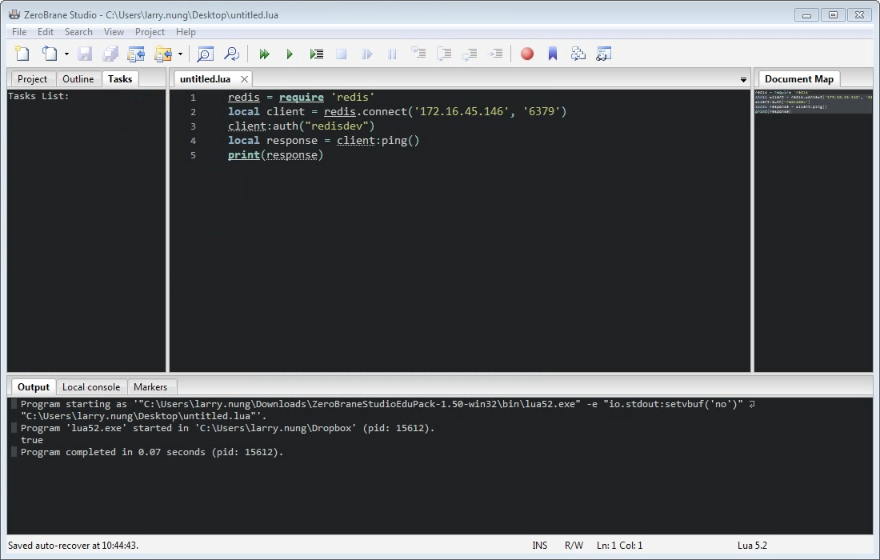
Task: Click the R/W status bar indicator
Action: coord(574,545)
